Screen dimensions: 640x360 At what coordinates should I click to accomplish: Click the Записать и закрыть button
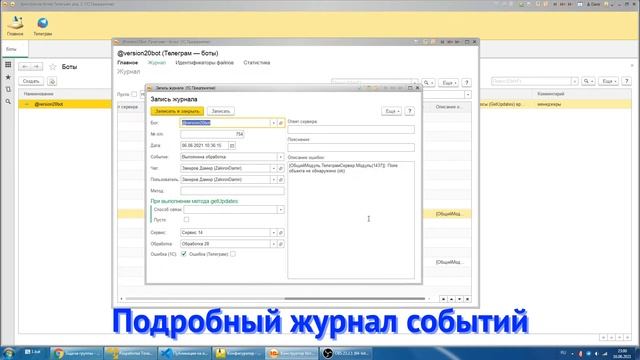[x=177, y=111]
